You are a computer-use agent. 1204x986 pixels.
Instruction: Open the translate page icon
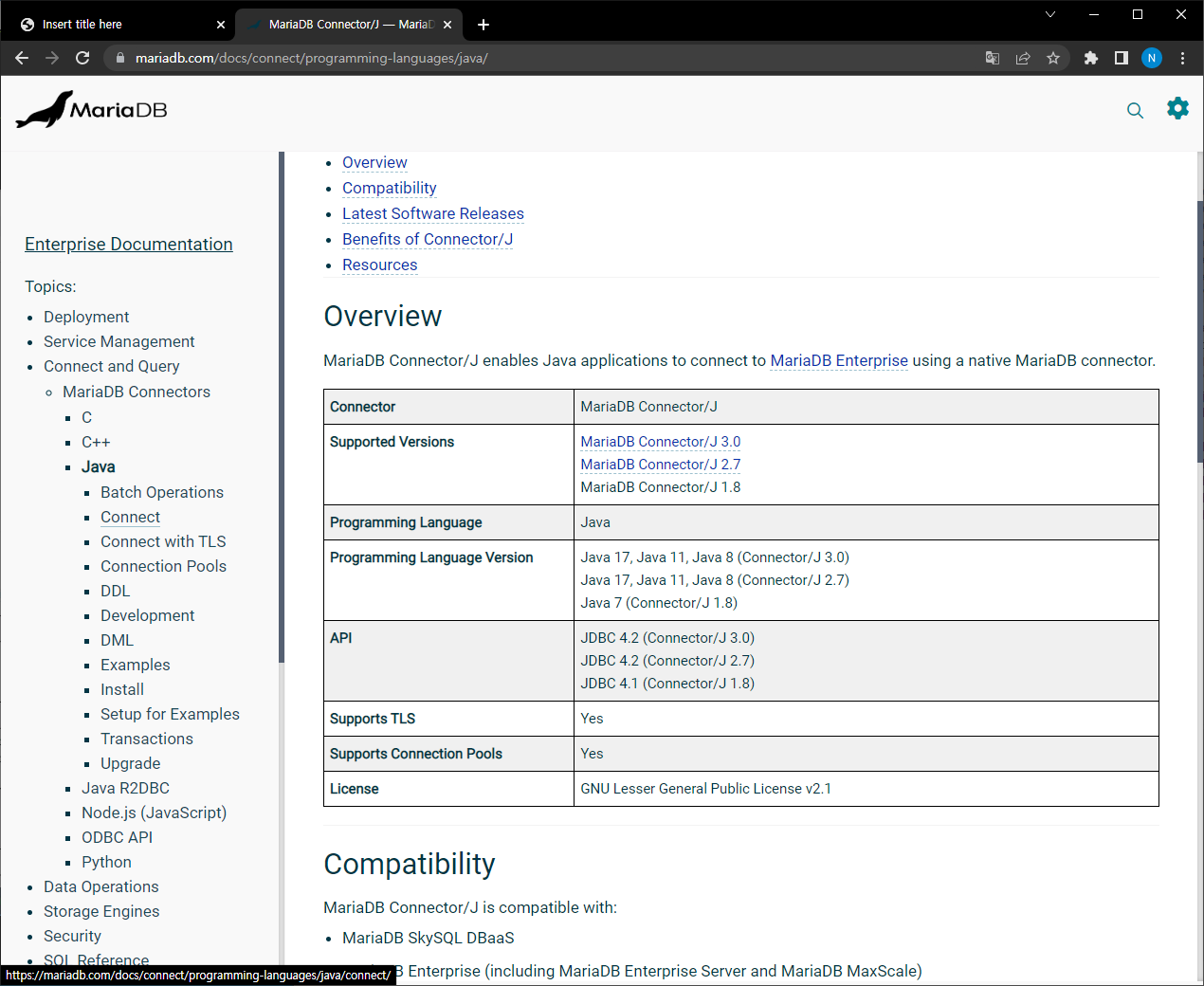point(993,58)
